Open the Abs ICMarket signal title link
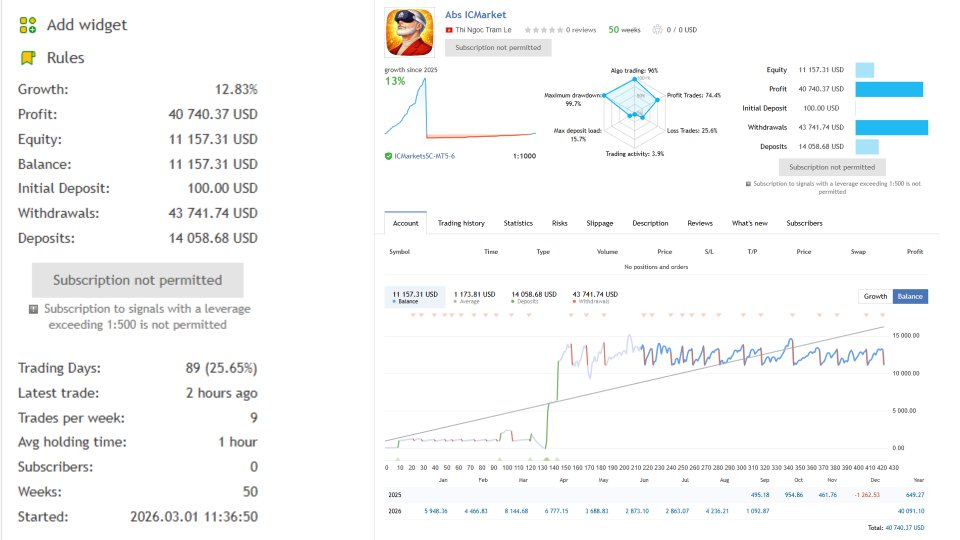 [x=475, y=15]
